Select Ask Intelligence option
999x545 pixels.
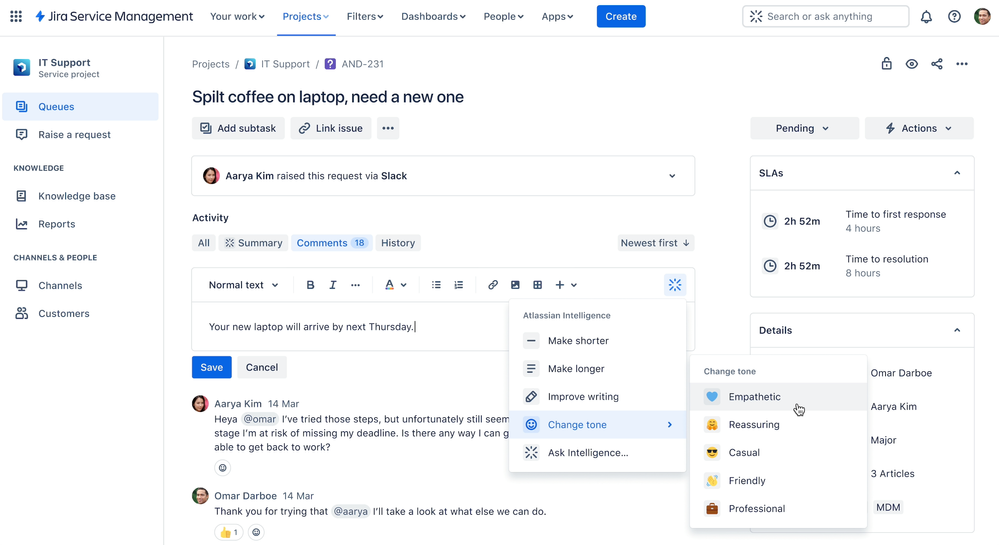pyautogui.click(x=597, y=453)
